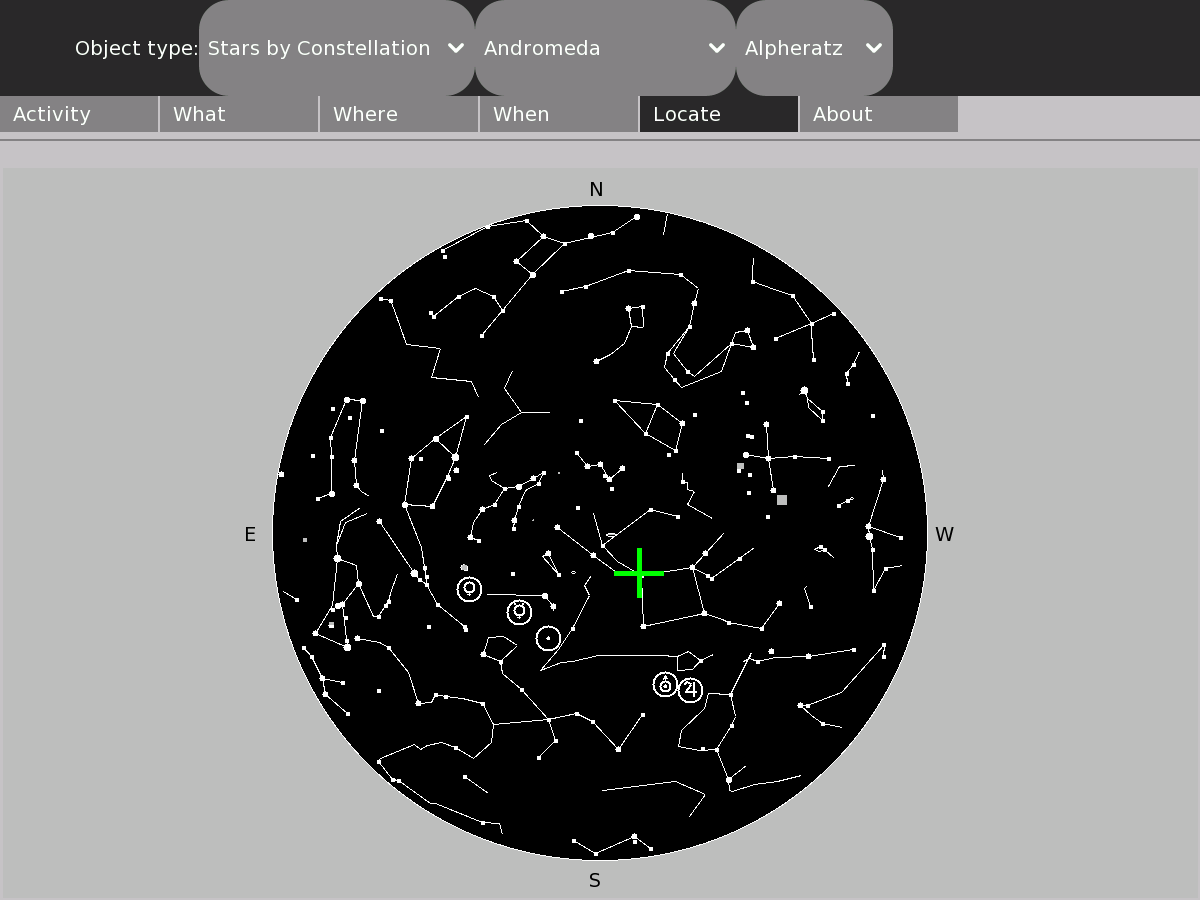1200x900 pixels.
Task: Click the green crosshair locator marker
Action: click(639, 573)
